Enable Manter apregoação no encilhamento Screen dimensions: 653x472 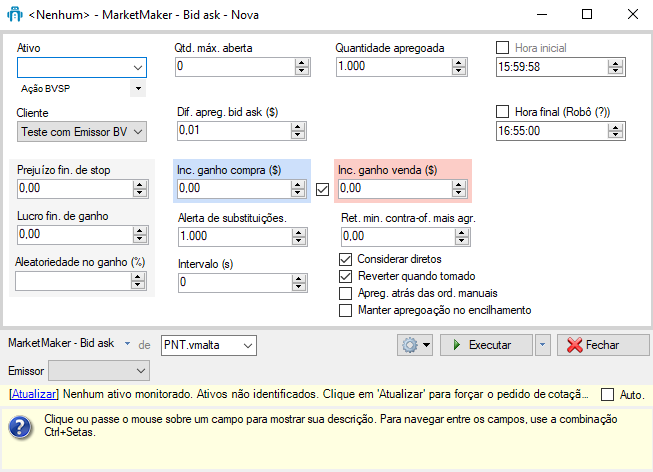pos(347,310)
